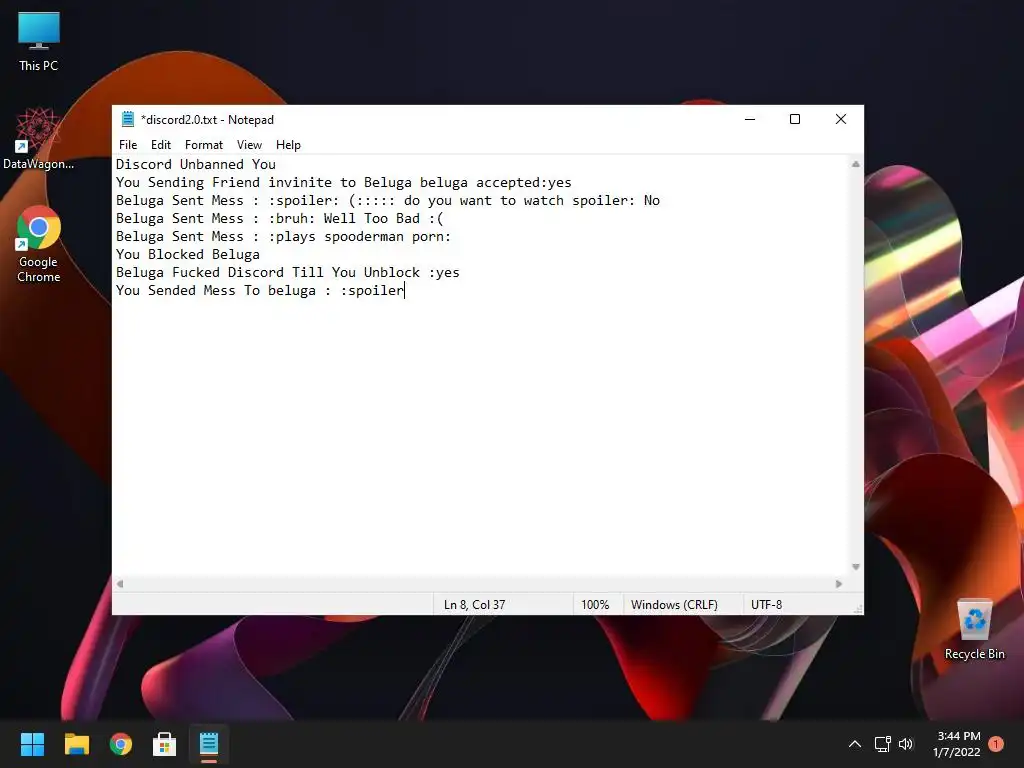The width and height of the screenshot is (1024, 768).
Task: Launch Chrome from the taskbar
Action: click(x=121, y=744)
